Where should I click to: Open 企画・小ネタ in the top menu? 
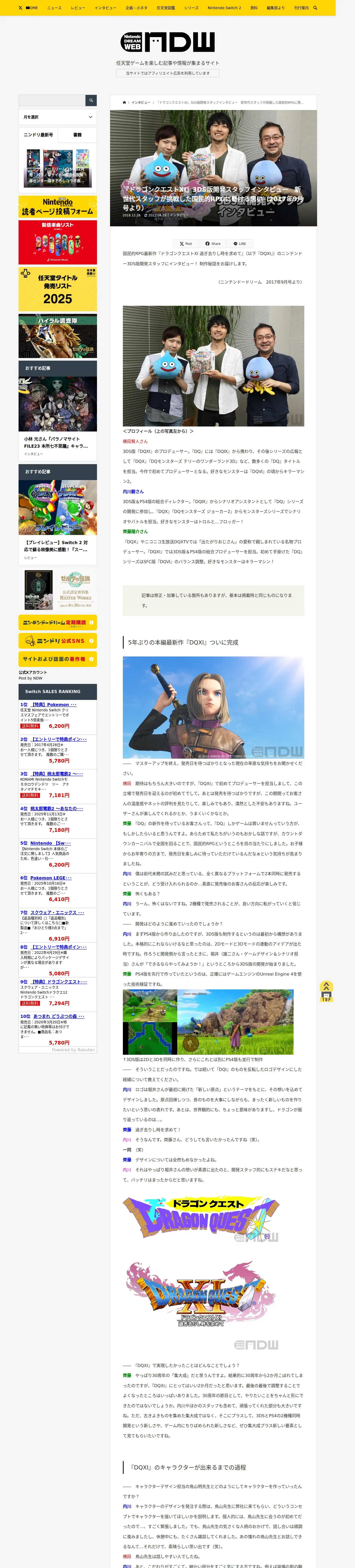[x=136, y=8]
